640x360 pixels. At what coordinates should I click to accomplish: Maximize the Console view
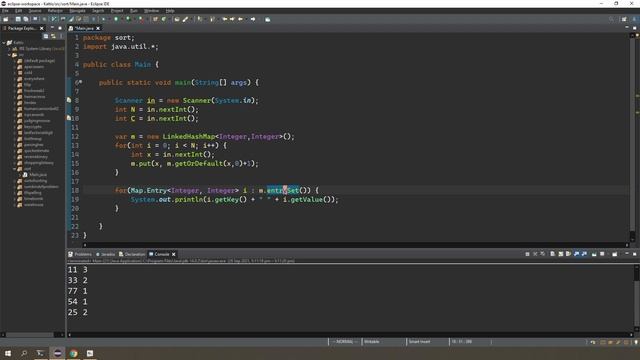(x=635, y=254)
